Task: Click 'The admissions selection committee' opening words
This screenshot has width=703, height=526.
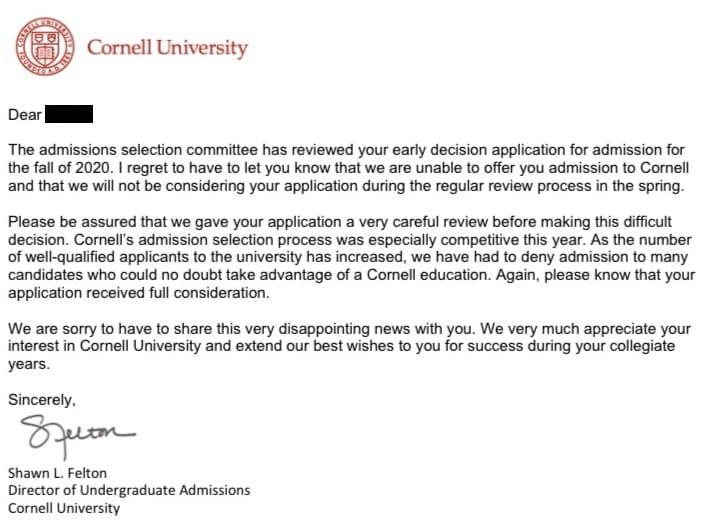Action: pos(133,150)
